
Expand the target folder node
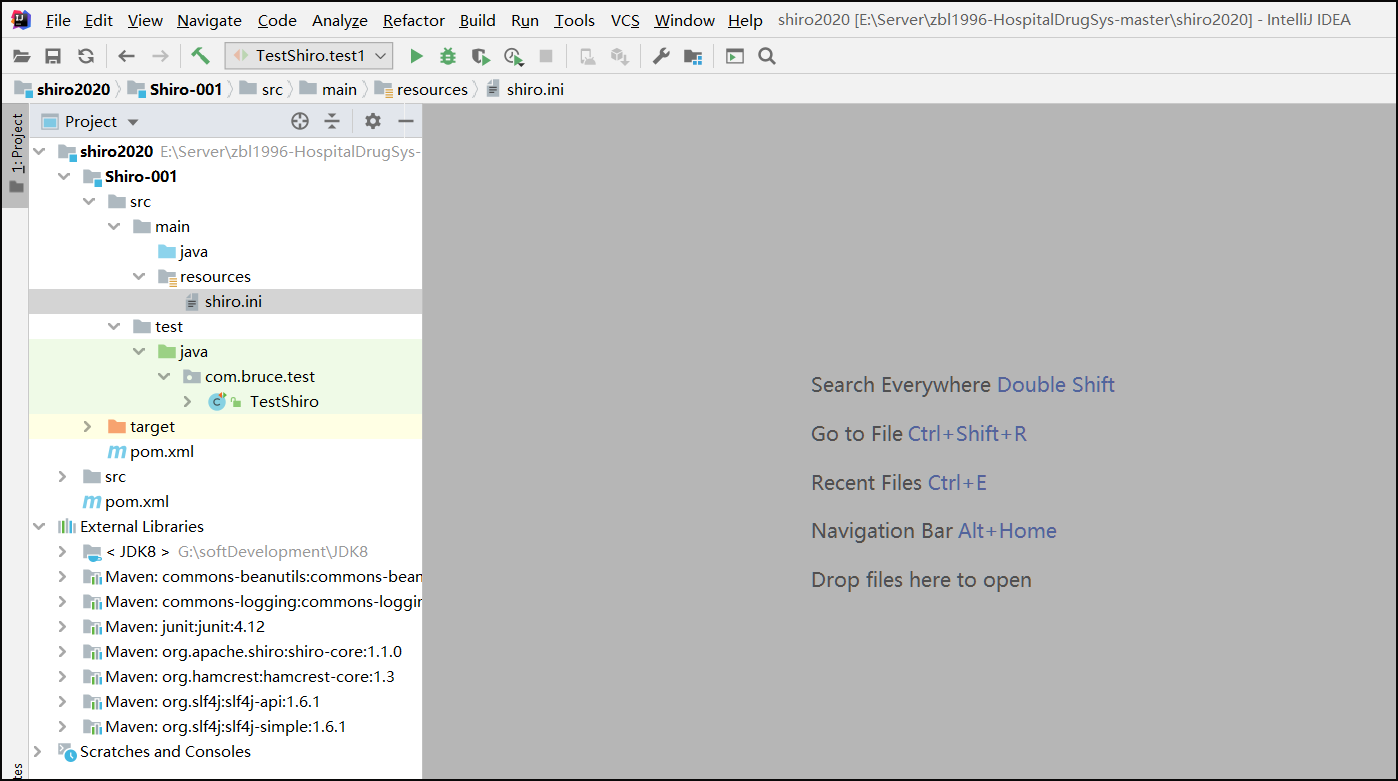(x=89, y=426)
